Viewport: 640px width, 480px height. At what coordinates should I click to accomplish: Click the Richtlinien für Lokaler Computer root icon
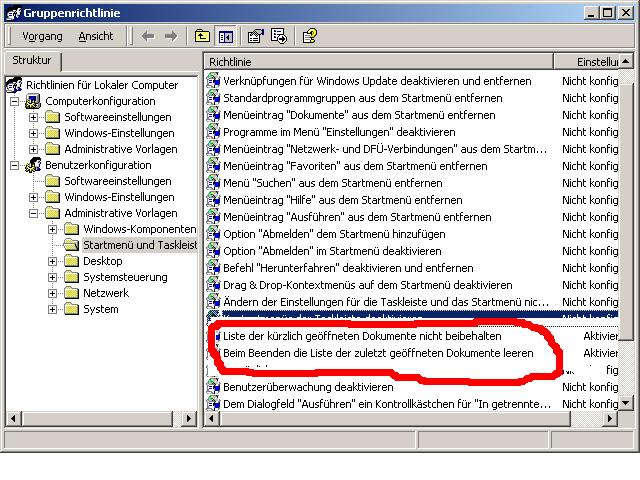tap(14, 84)
